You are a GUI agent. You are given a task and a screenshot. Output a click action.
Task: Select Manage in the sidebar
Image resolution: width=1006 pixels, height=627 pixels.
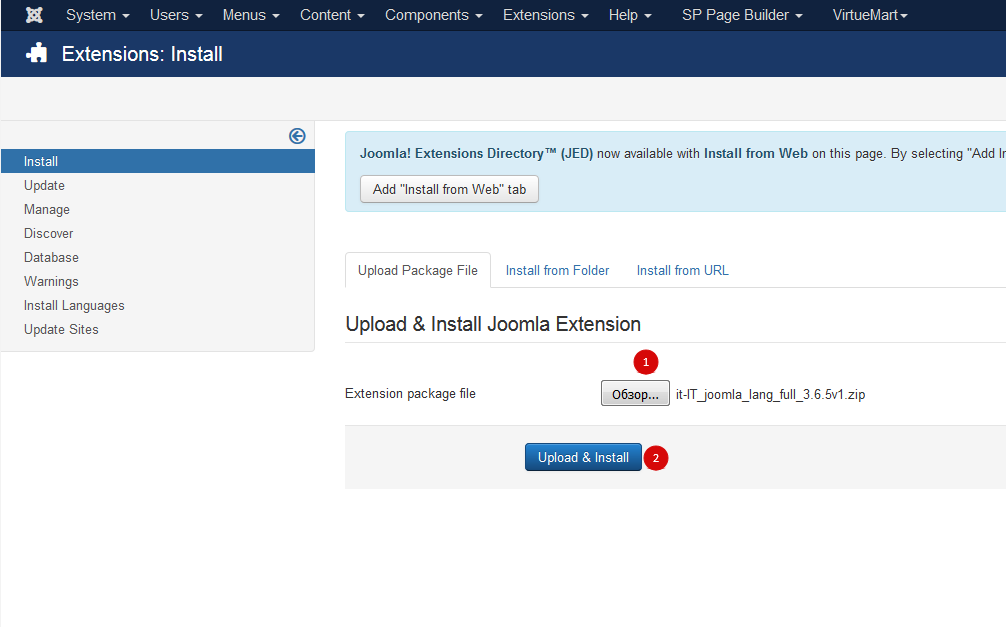(47, 209)
